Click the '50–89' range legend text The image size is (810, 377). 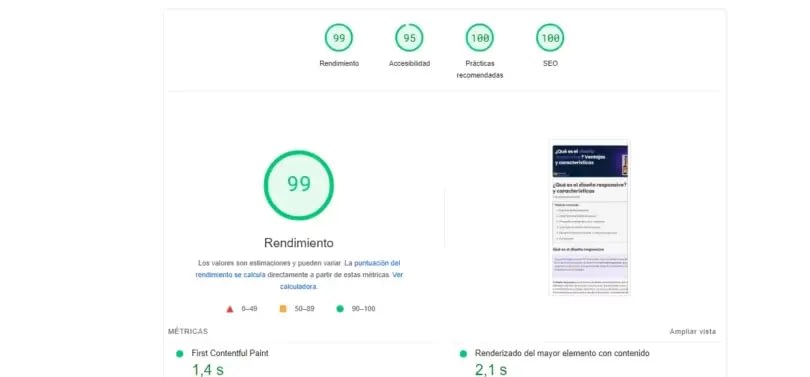pyautogui.click(x=304, y=309)
